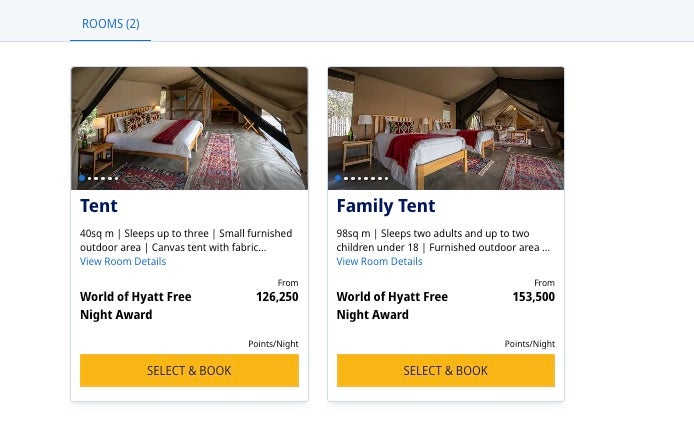Click the 126,250 points price

pos(277,297)
